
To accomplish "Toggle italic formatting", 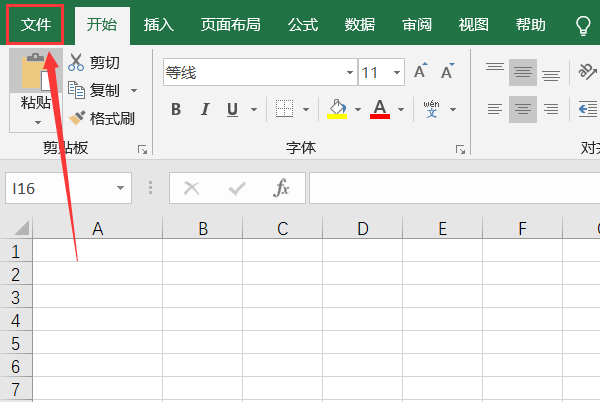I will pos(205,109).
